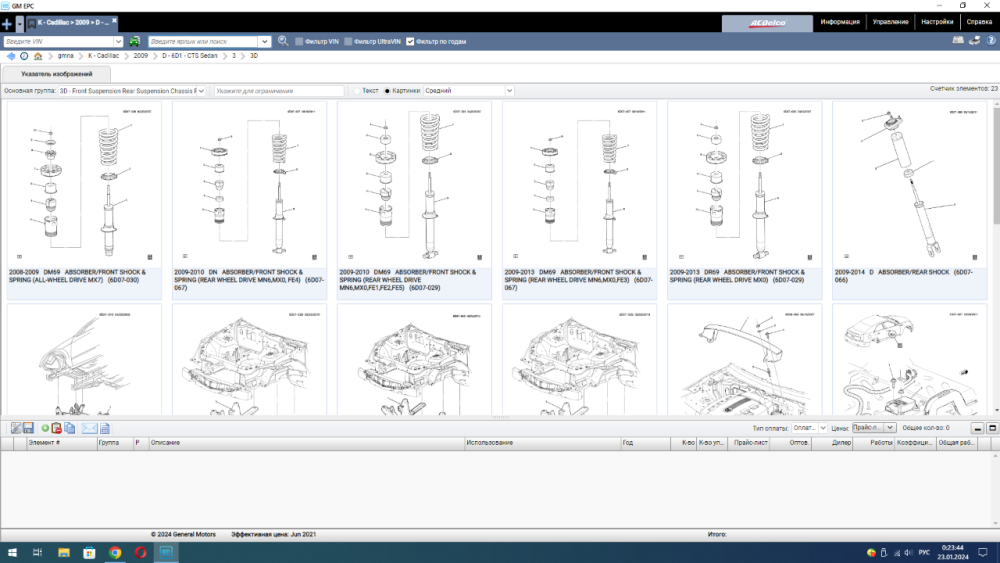
Task: Maximize the parts list panel
Action: (992, 428)
